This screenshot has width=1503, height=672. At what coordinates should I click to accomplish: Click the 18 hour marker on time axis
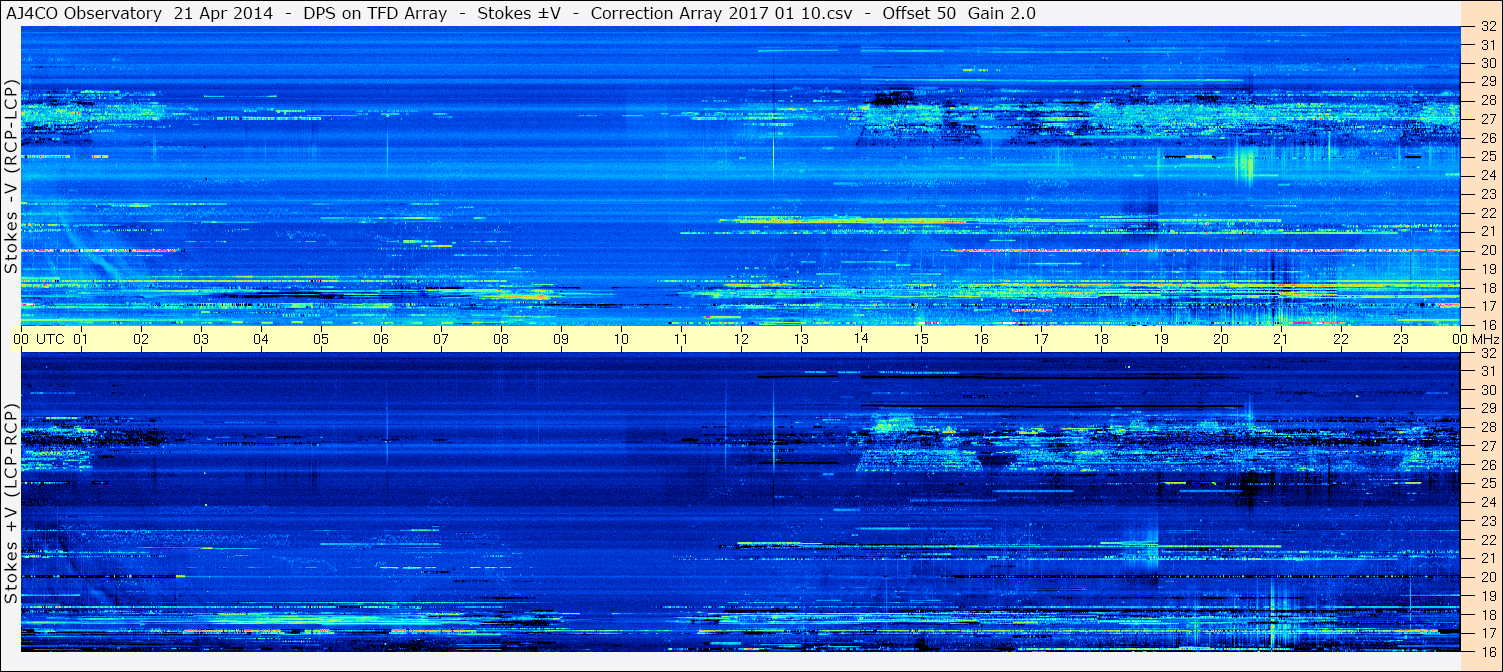coord(1101,339)
